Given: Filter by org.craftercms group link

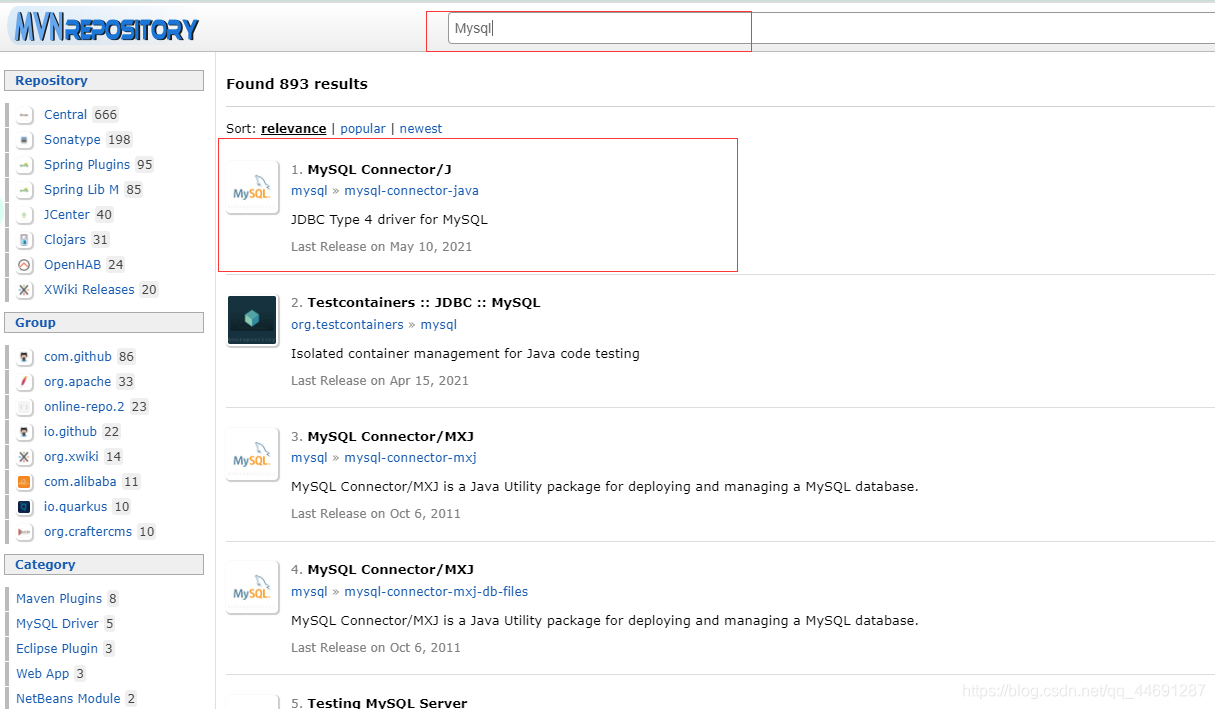Looking at the screenshot, I should (88, 532).
